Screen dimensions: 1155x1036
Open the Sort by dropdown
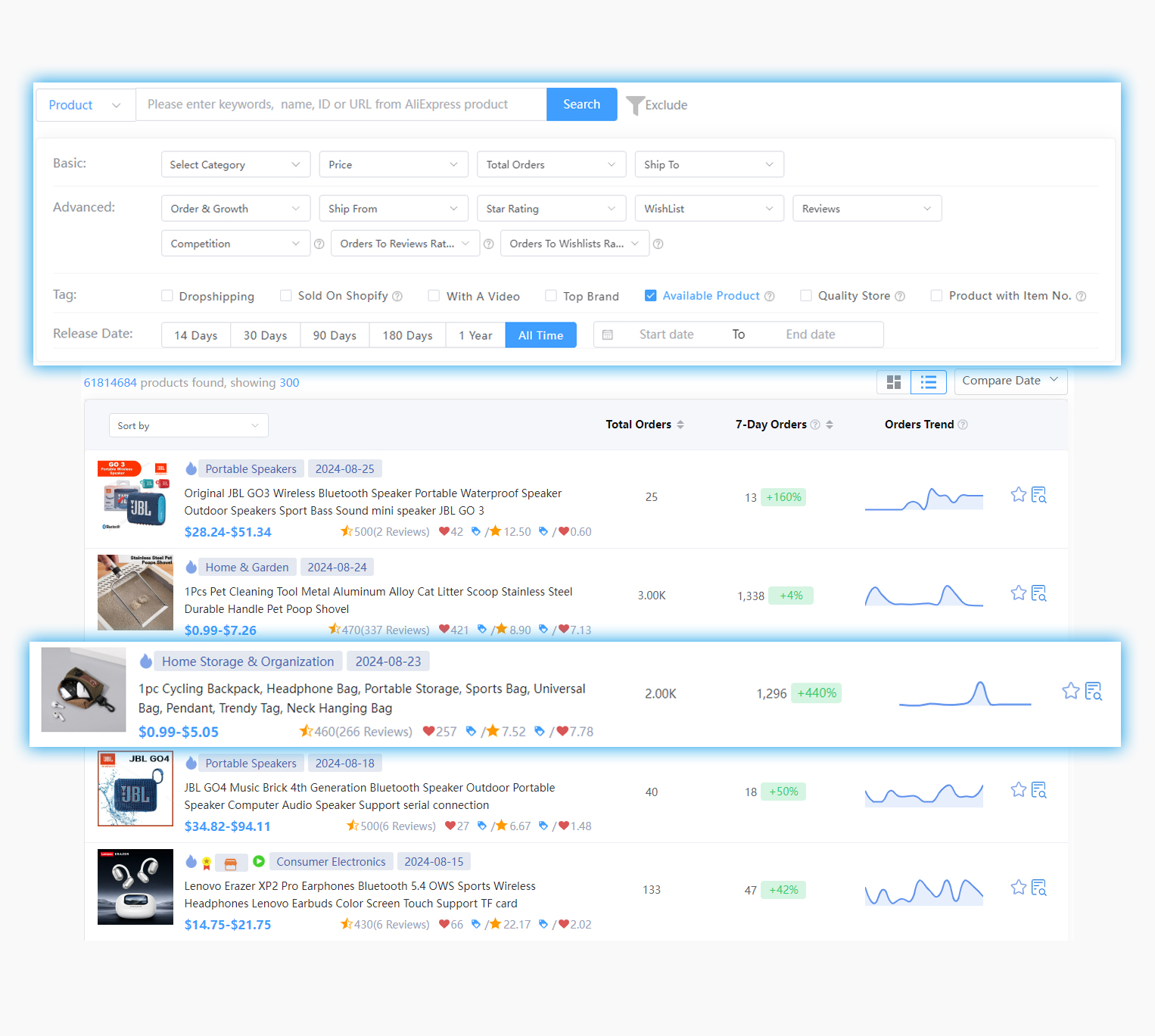(x=188, y=425)
